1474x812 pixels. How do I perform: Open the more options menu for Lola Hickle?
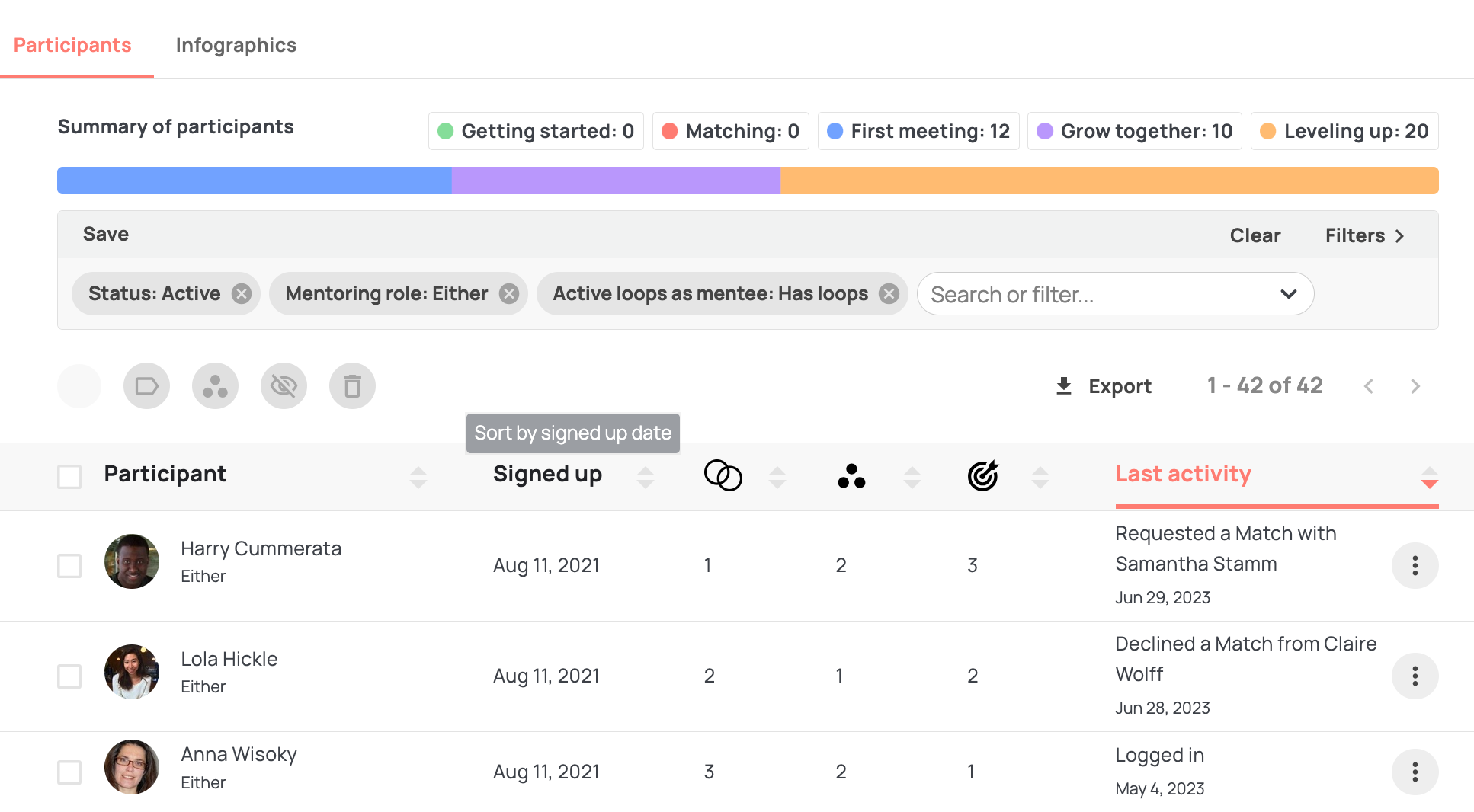[x=1415, y=676]
